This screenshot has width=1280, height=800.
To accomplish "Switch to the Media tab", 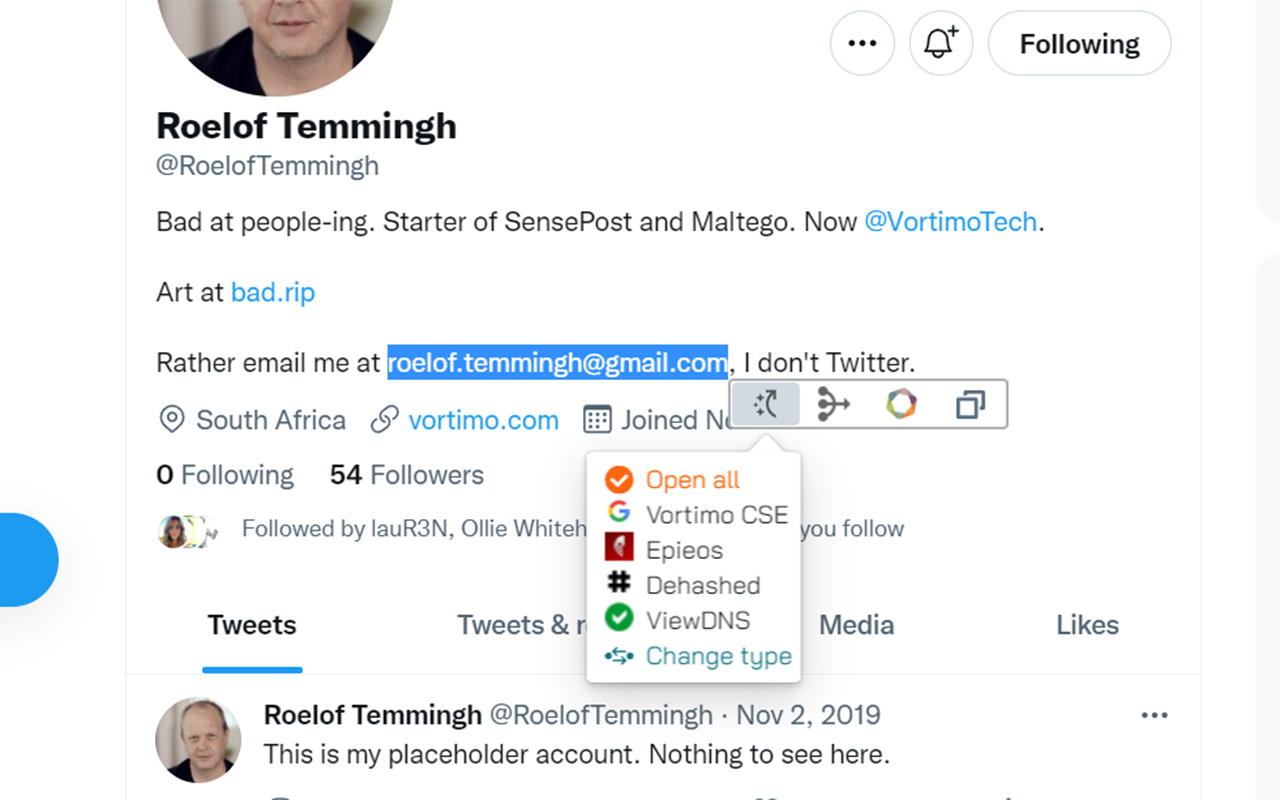I will point(856,625).
